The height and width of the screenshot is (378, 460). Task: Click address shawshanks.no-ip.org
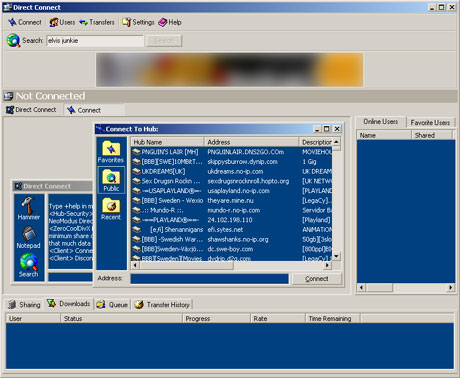[238, 239]
